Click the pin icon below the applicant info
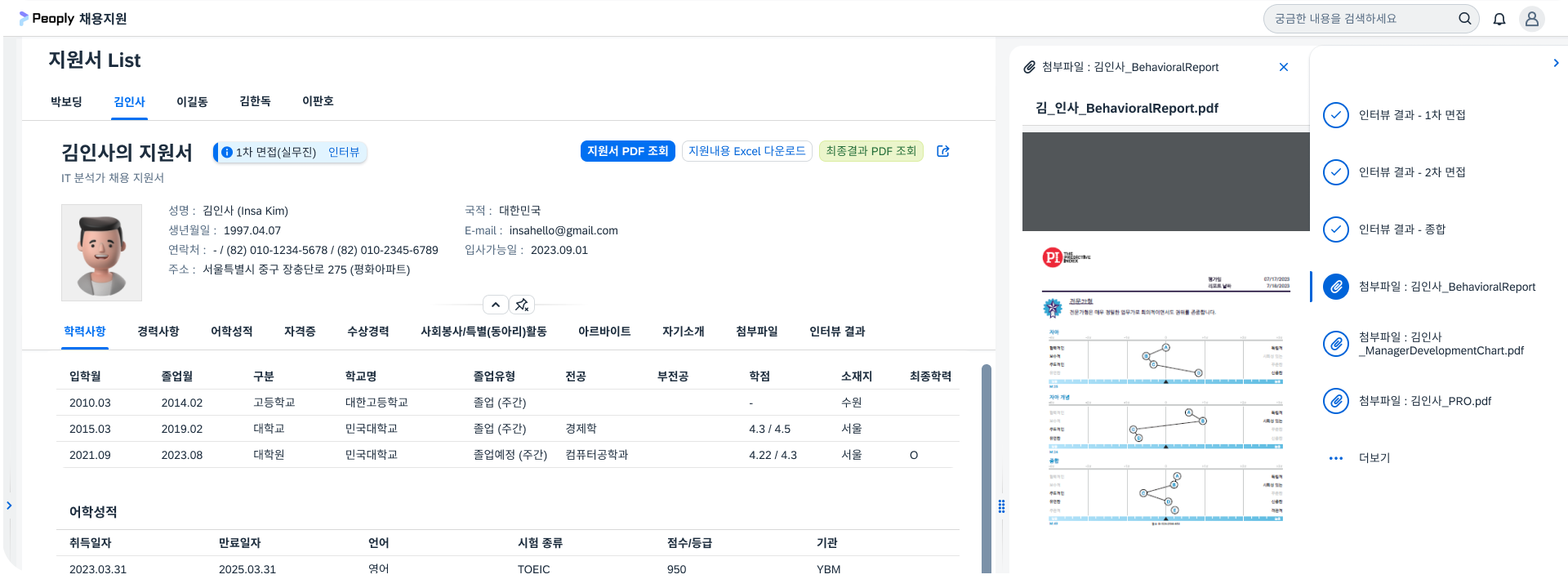 522,305
